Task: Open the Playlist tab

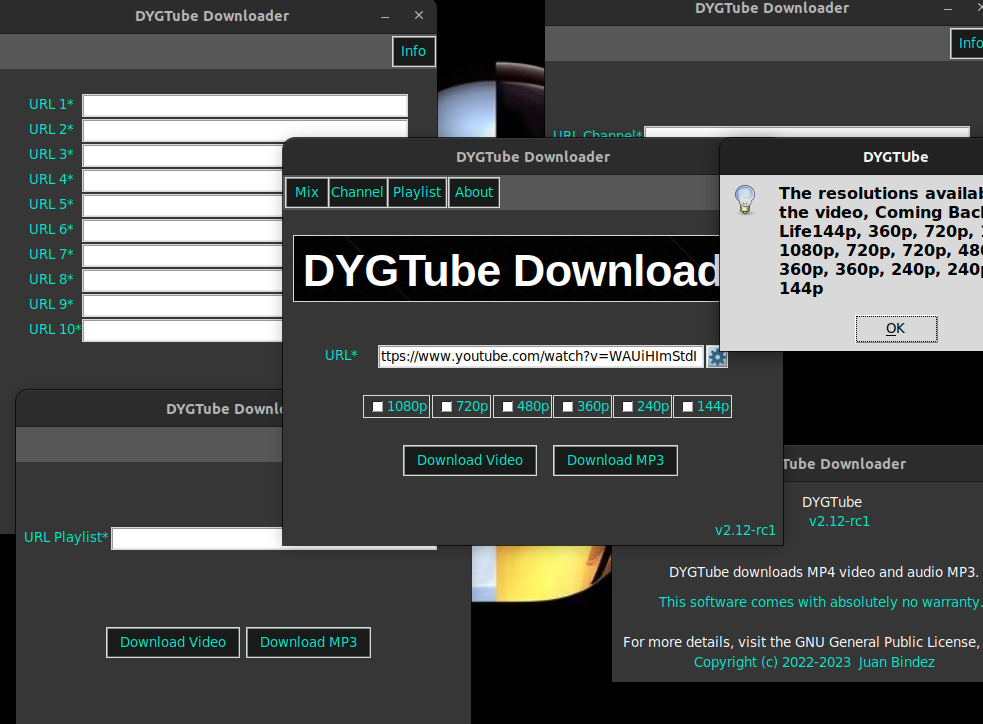Action: pyautogui.click(x=417, y=192)
